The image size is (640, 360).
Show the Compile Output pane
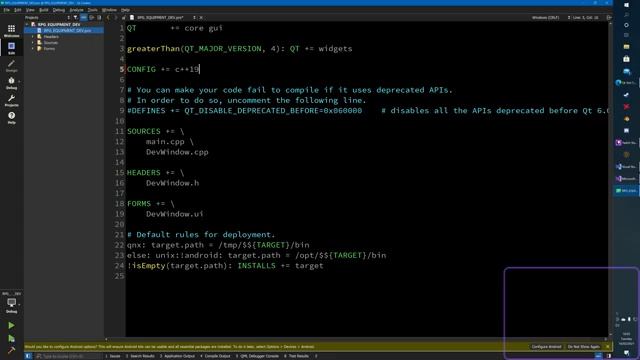(x=216, y=356)
